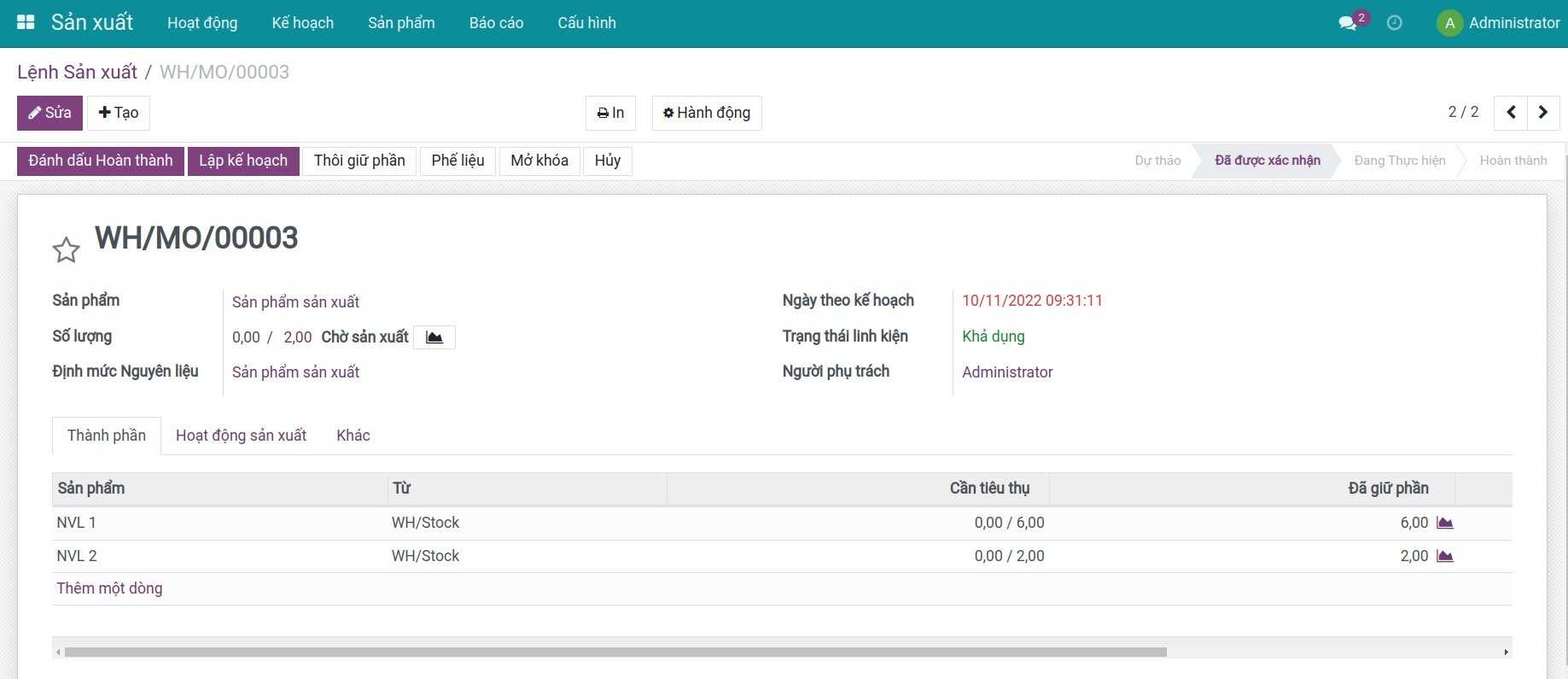Image resolution: width=1568 pixels, height=679 pixels.
Task: Open the activities clock icon
Action: pyautogui.click(x=1394, y=23)
